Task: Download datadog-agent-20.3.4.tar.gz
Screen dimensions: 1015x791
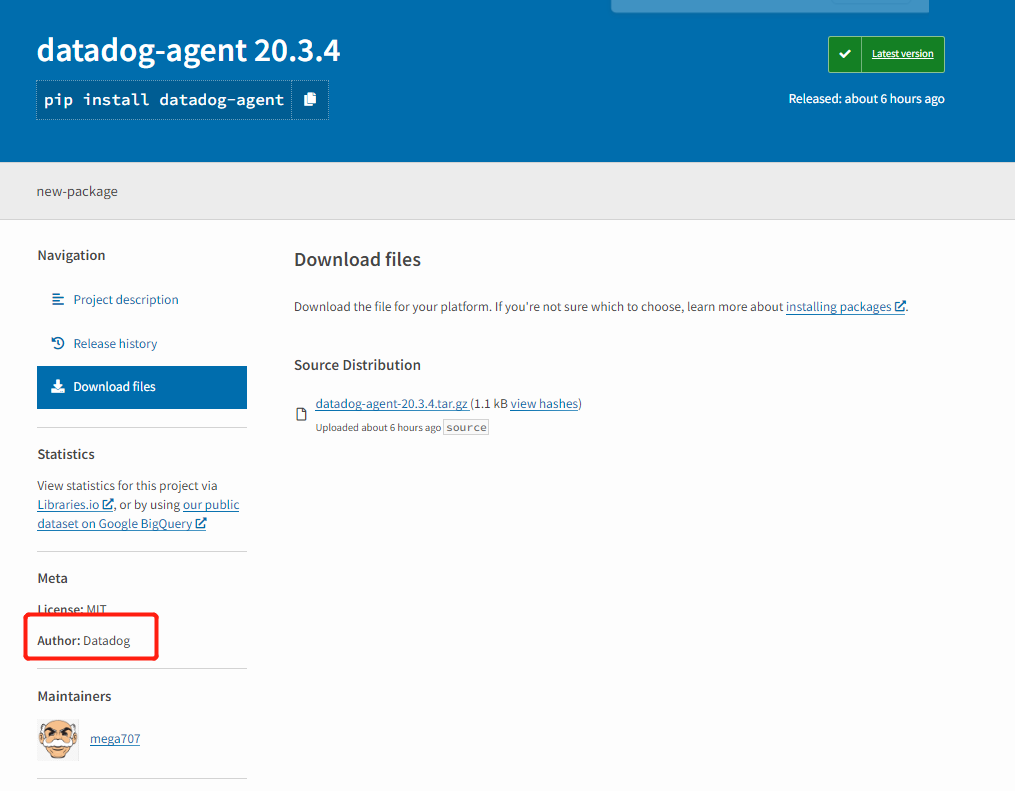Action: coord(392,404)
